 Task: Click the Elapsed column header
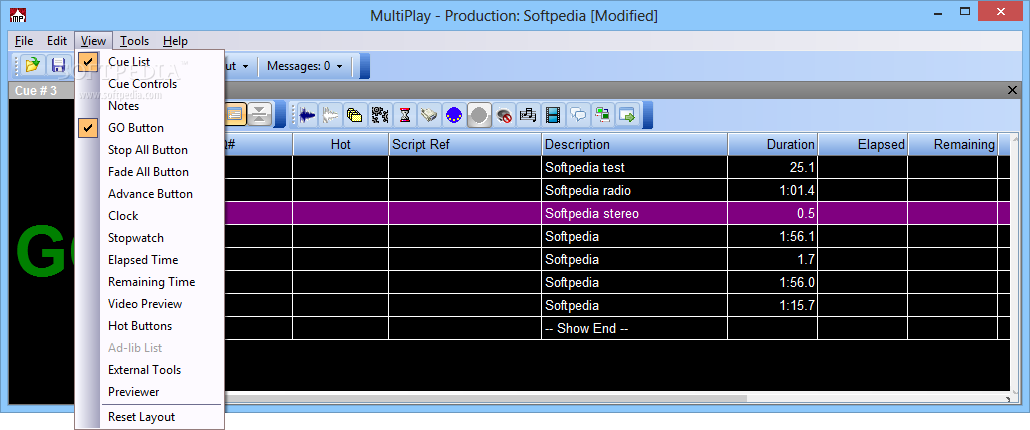(x=862, y=144)
